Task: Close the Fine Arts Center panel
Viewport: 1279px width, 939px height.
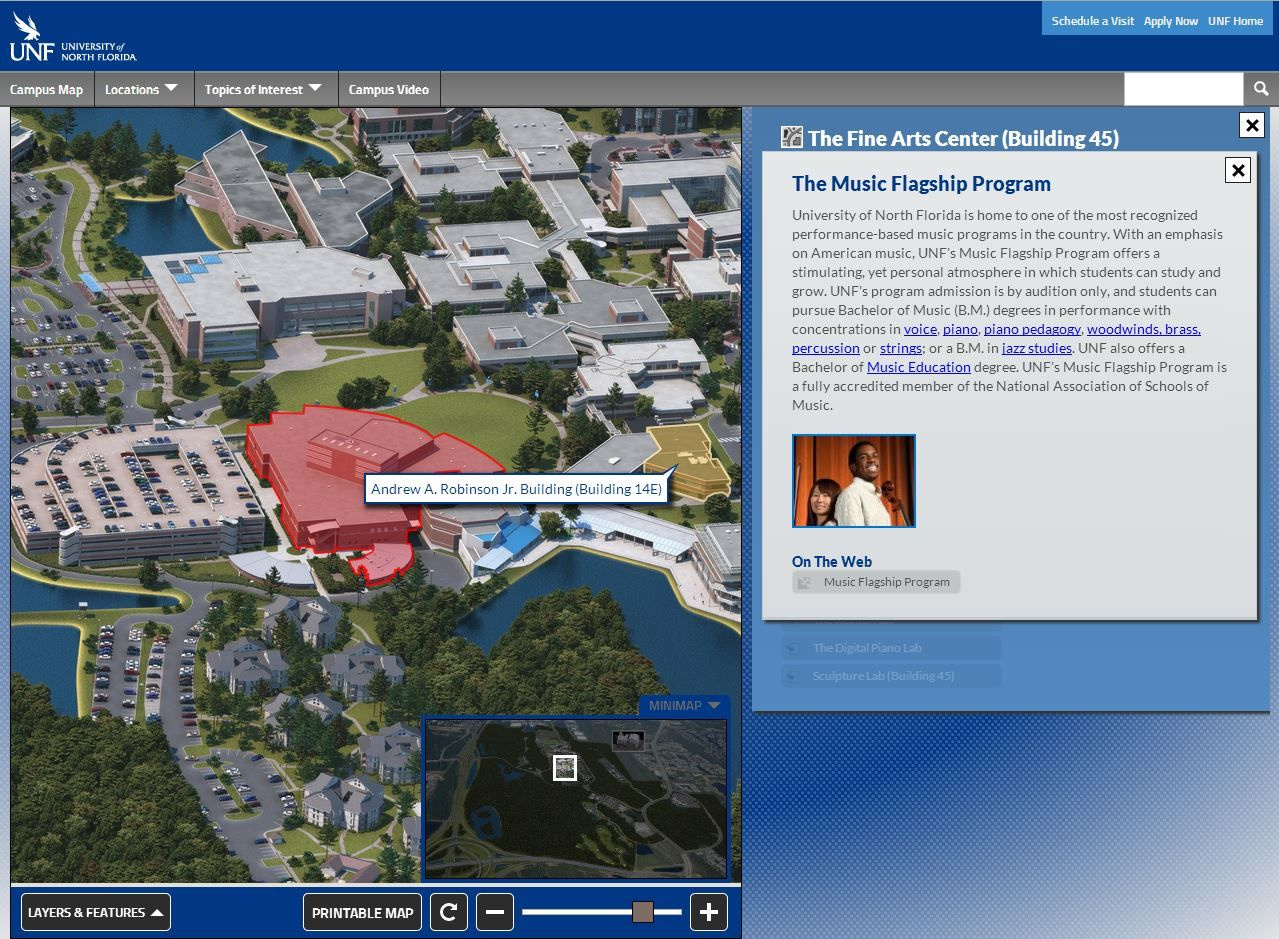Action: [1252, 125]
